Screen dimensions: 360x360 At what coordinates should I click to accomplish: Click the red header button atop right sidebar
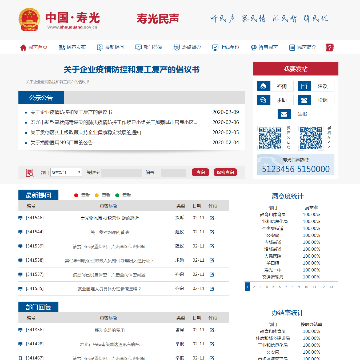click(295, 69)
